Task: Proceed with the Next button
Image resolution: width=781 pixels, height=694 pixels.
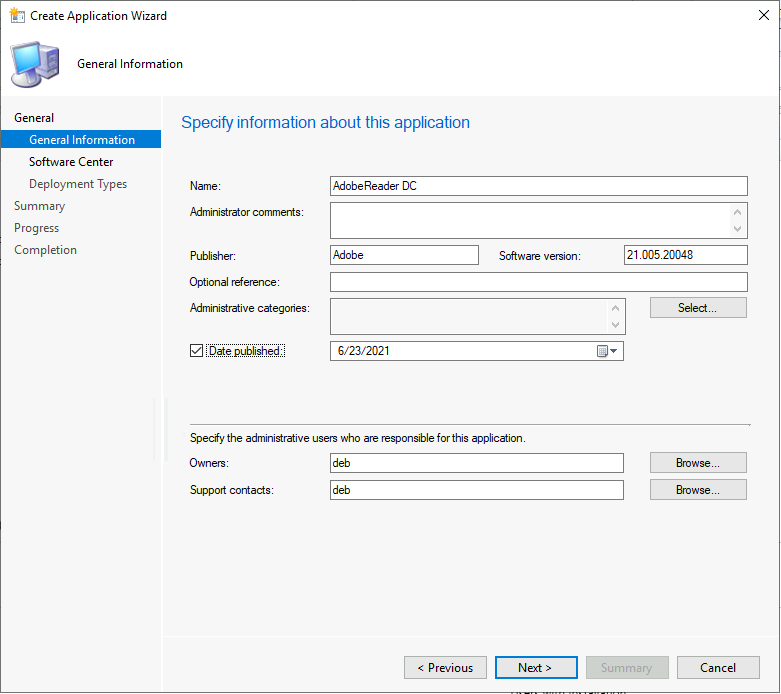Action: point(536,668)
